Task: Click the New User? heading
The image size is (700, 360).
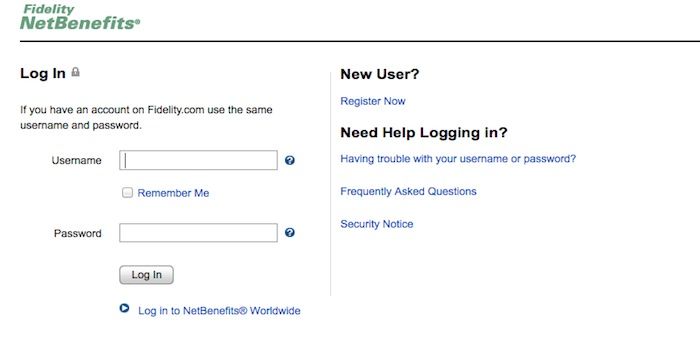Action: point(380,74)
